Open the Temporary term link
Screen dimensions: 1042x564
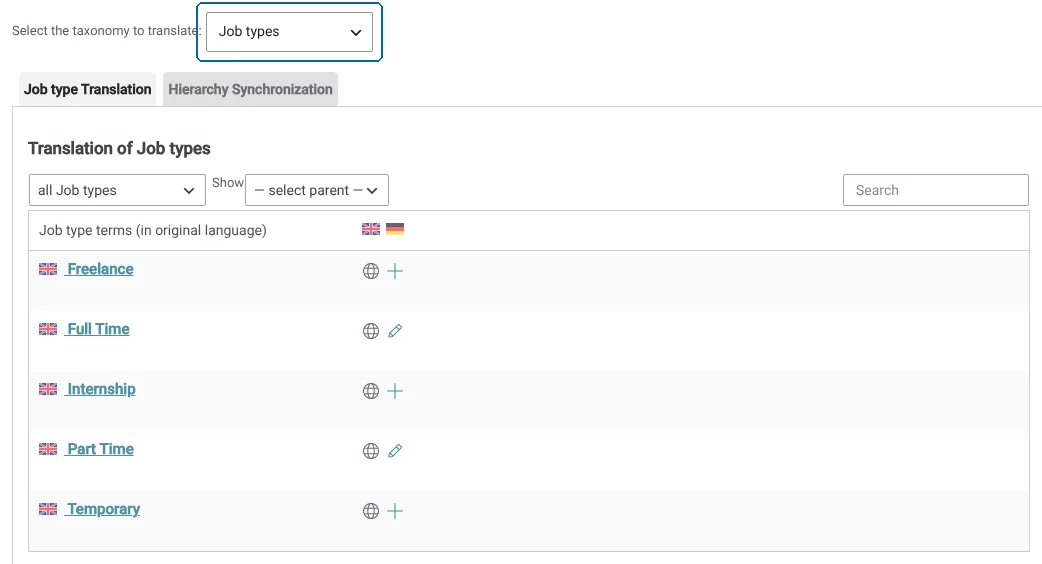pos(104,509)
